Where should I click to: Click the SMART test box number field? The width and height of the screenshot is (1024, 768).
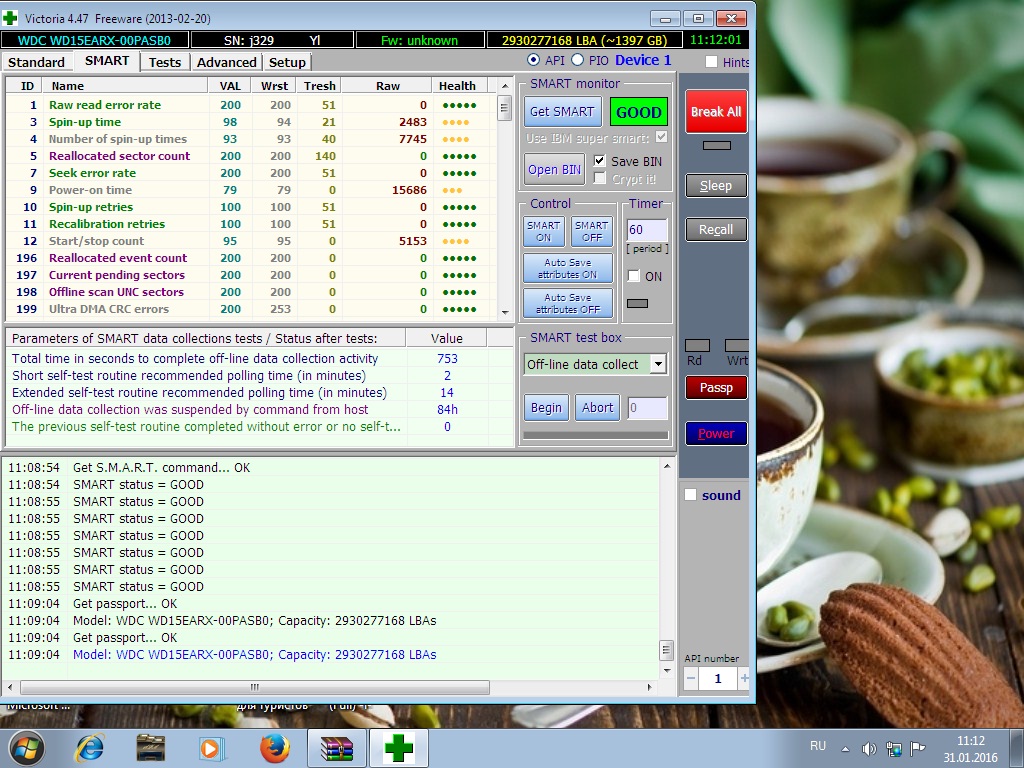[647, 408]
